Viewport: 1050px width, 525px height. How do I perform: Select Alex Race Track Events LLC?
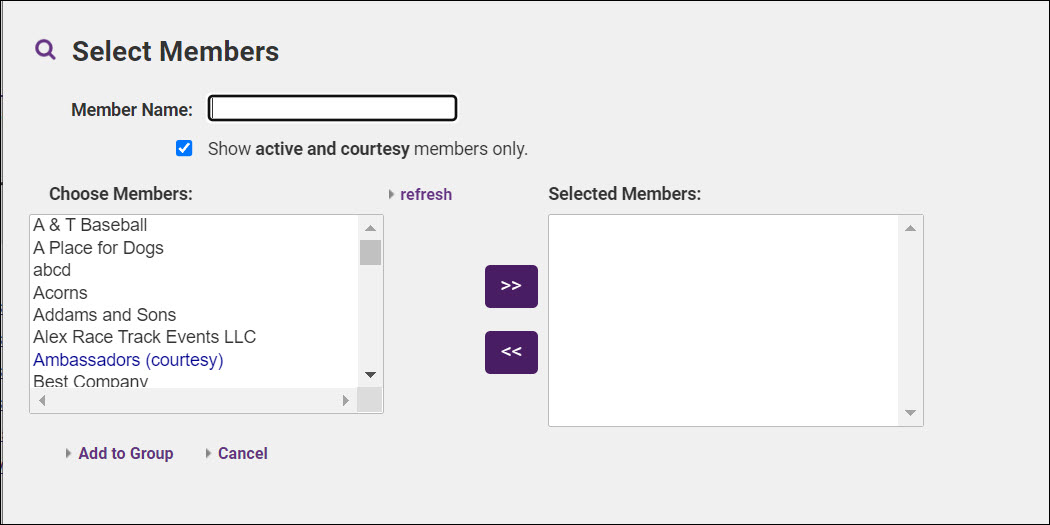(x=144, y=337)
